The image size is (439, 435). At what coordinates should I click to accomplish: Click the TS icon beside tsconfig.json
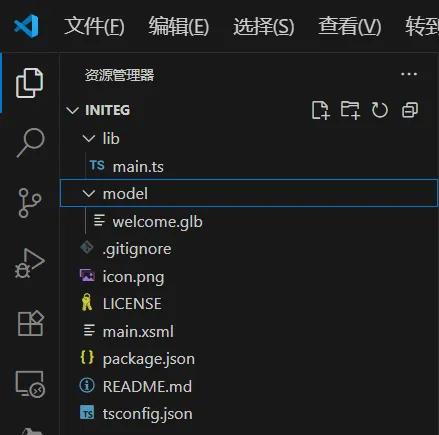(x=87, y=413)
